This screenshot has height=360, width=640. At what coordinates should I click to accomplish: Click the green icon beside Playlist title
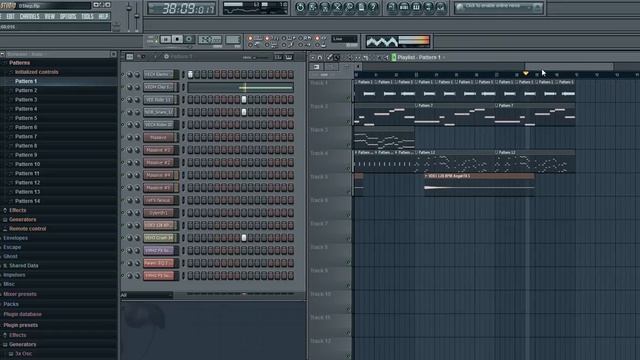point(394,58)
